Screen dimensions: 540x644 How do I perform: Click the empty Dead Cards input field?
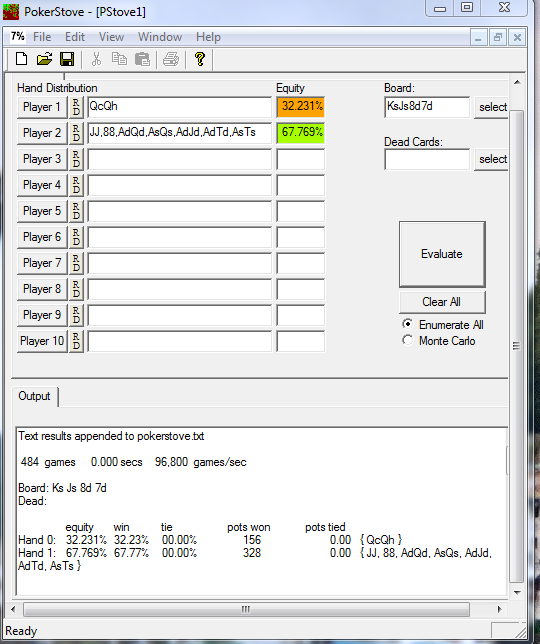427,159
